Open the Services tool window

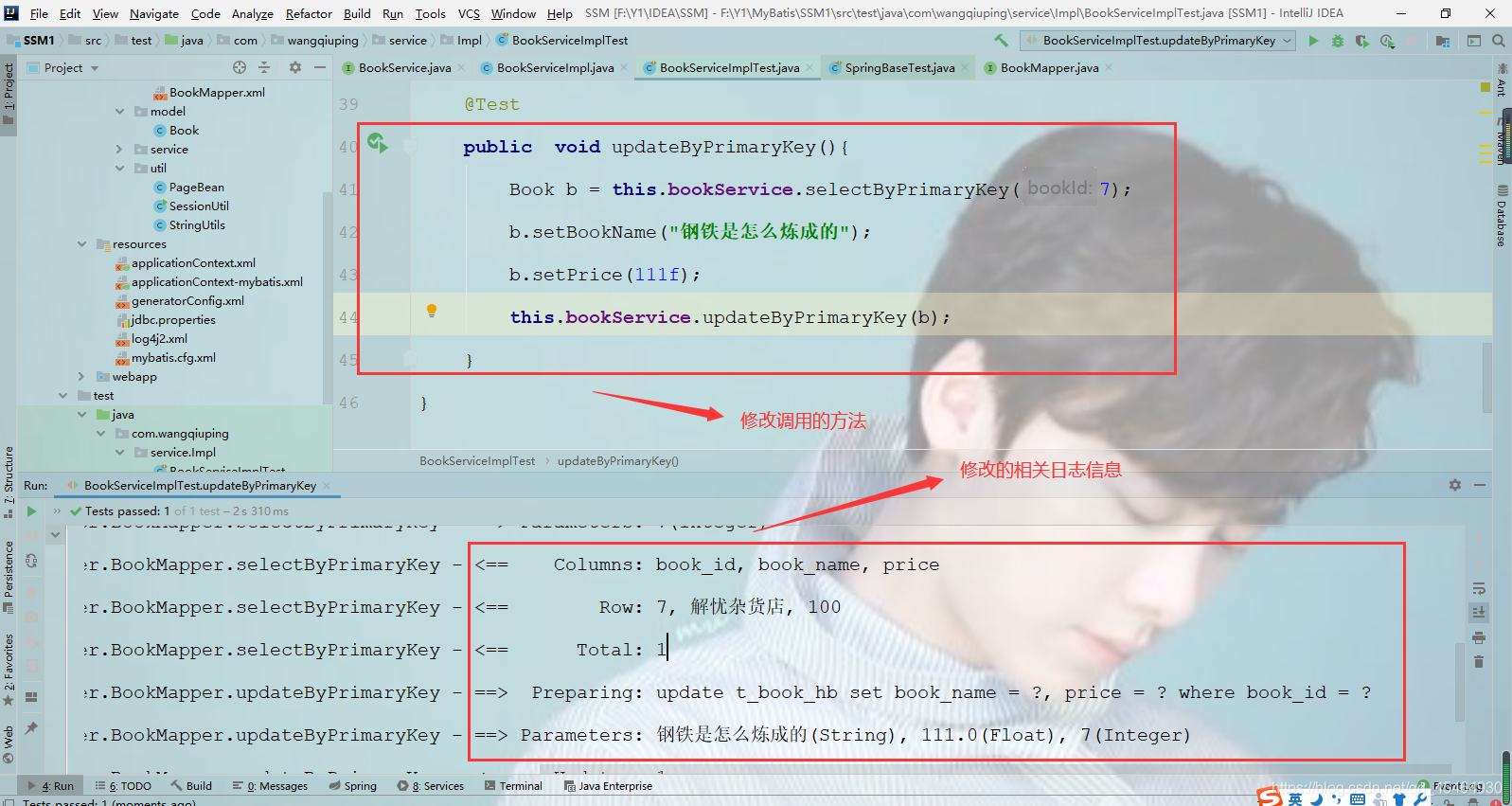431,786
